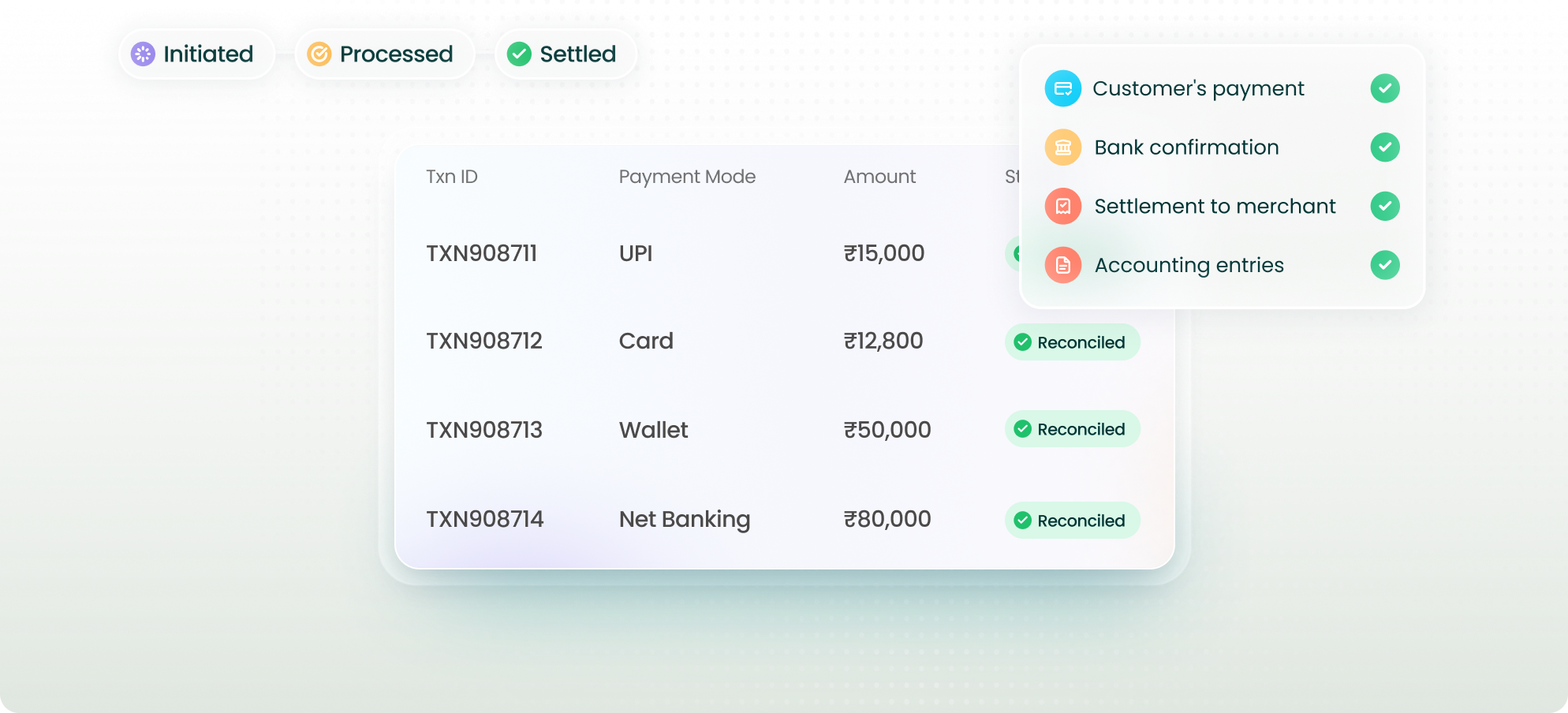
Task: Expand the Amount column header
Action: click(879, 177)
